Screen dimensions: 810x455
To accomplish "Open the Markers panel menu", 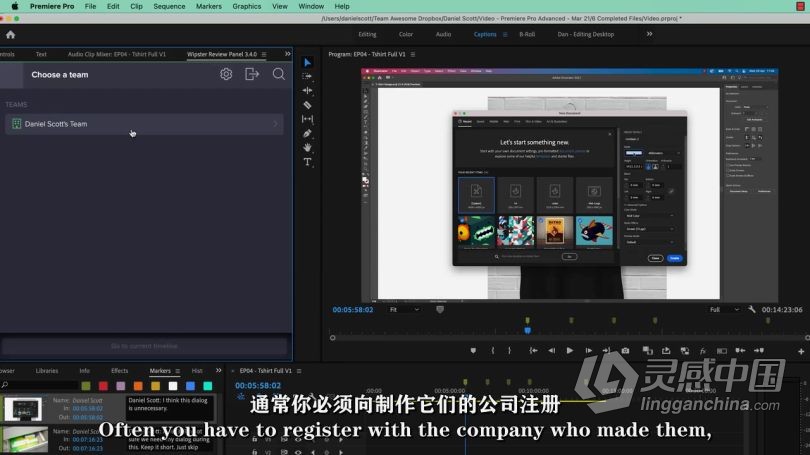I will tap(178, 371).
